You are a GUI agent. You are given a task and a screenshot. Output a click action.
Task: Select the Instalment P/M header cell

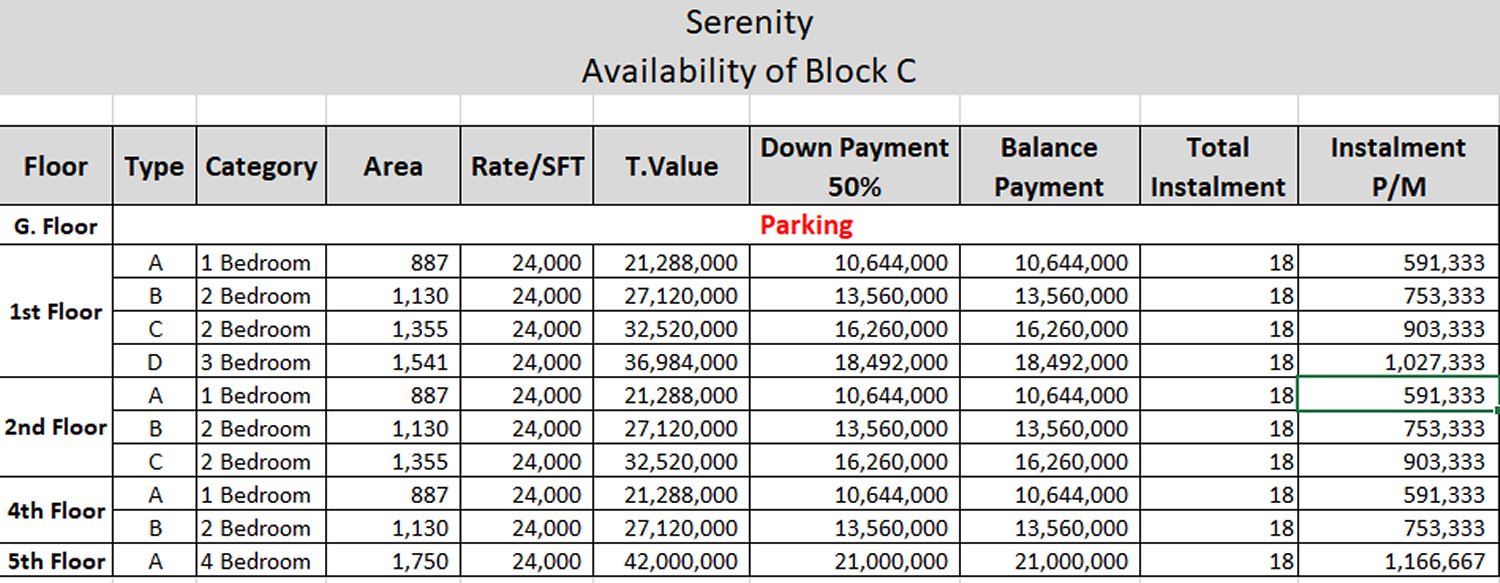coord(1398,166)
